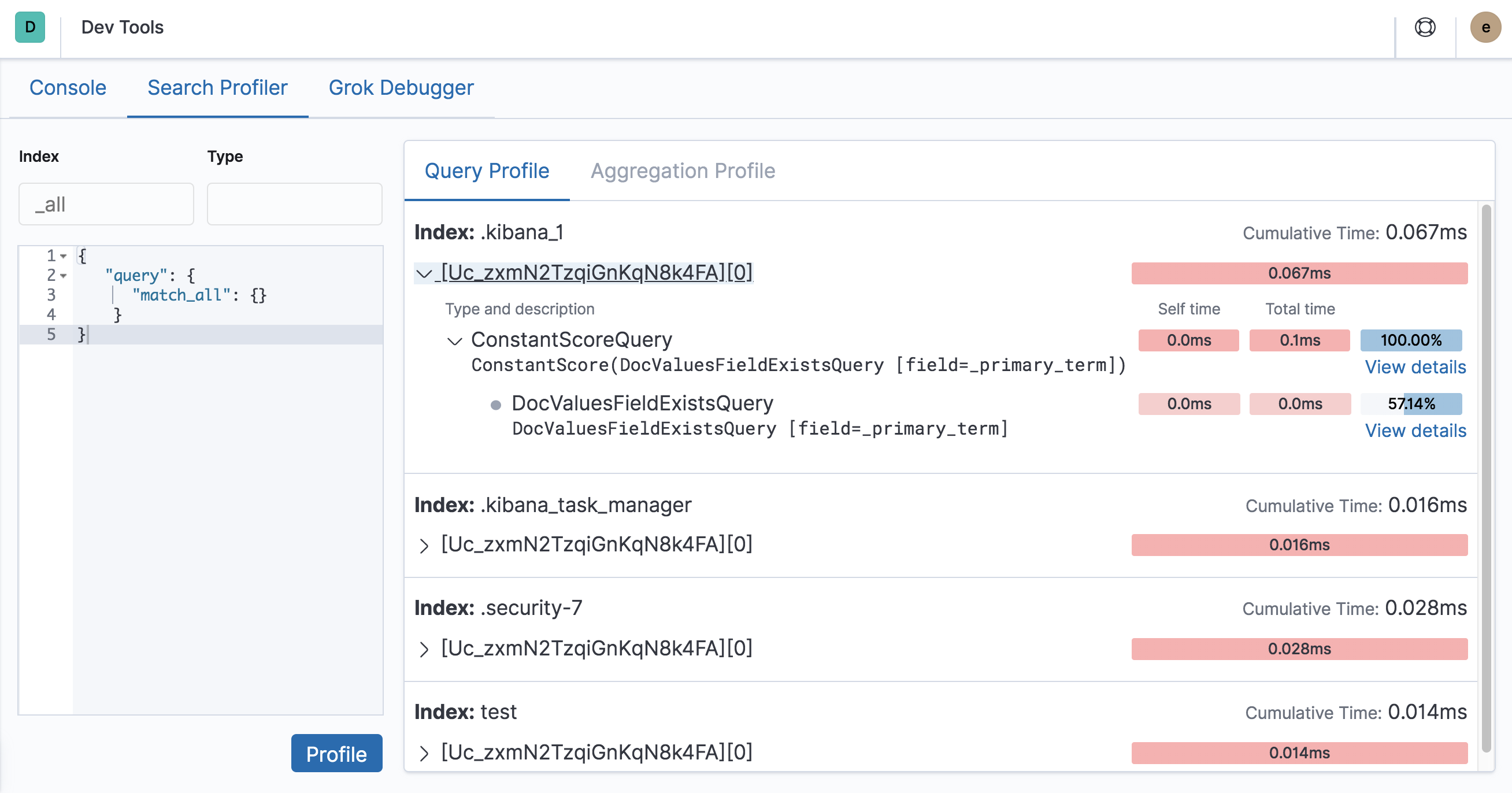This screenshot has height=793, width=1512.
Task: Open the help icon in the header
Action: point(1425,27)
